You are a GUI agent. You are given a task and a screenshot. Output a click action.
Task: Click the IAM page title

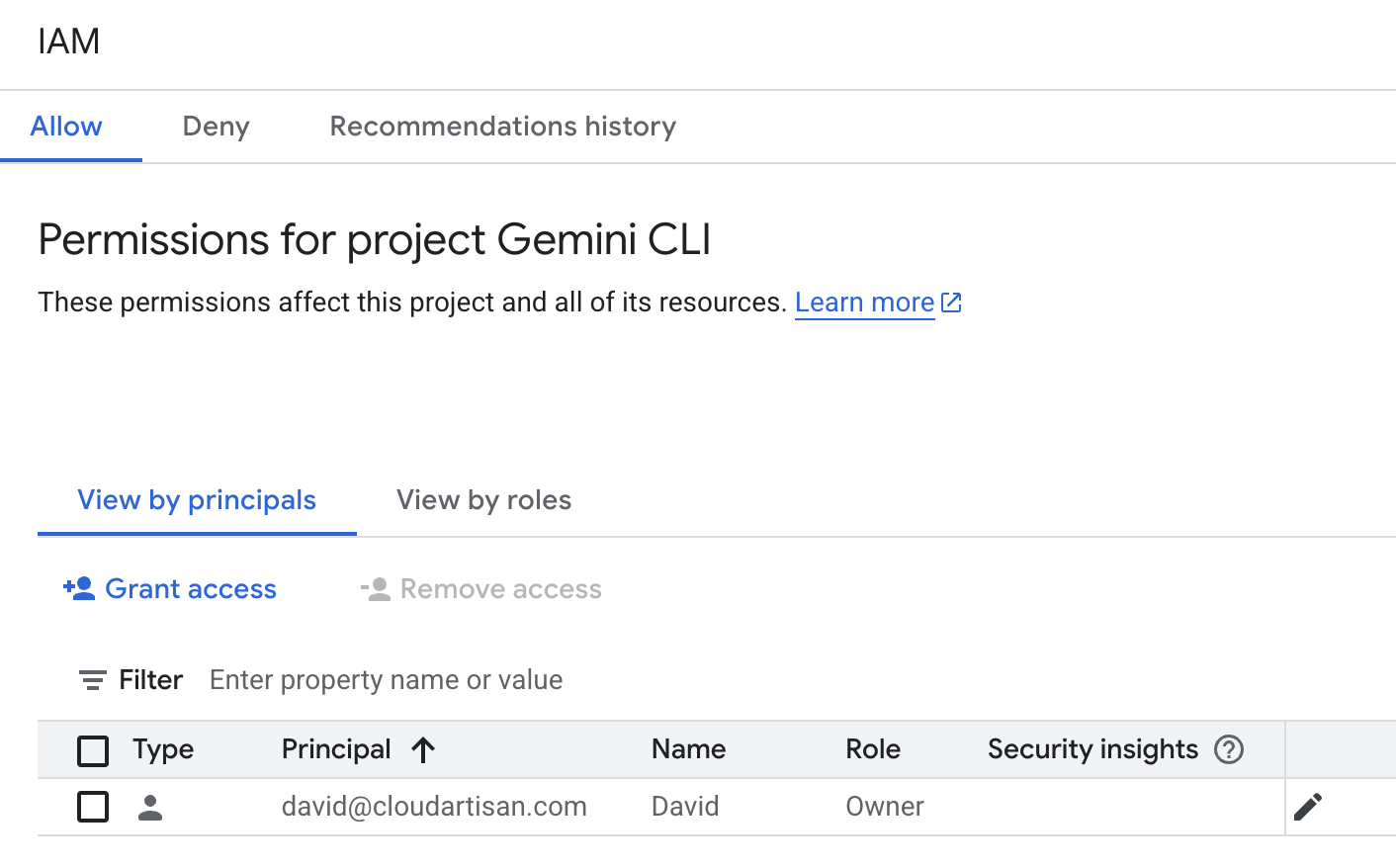click(x=69, y=42)
